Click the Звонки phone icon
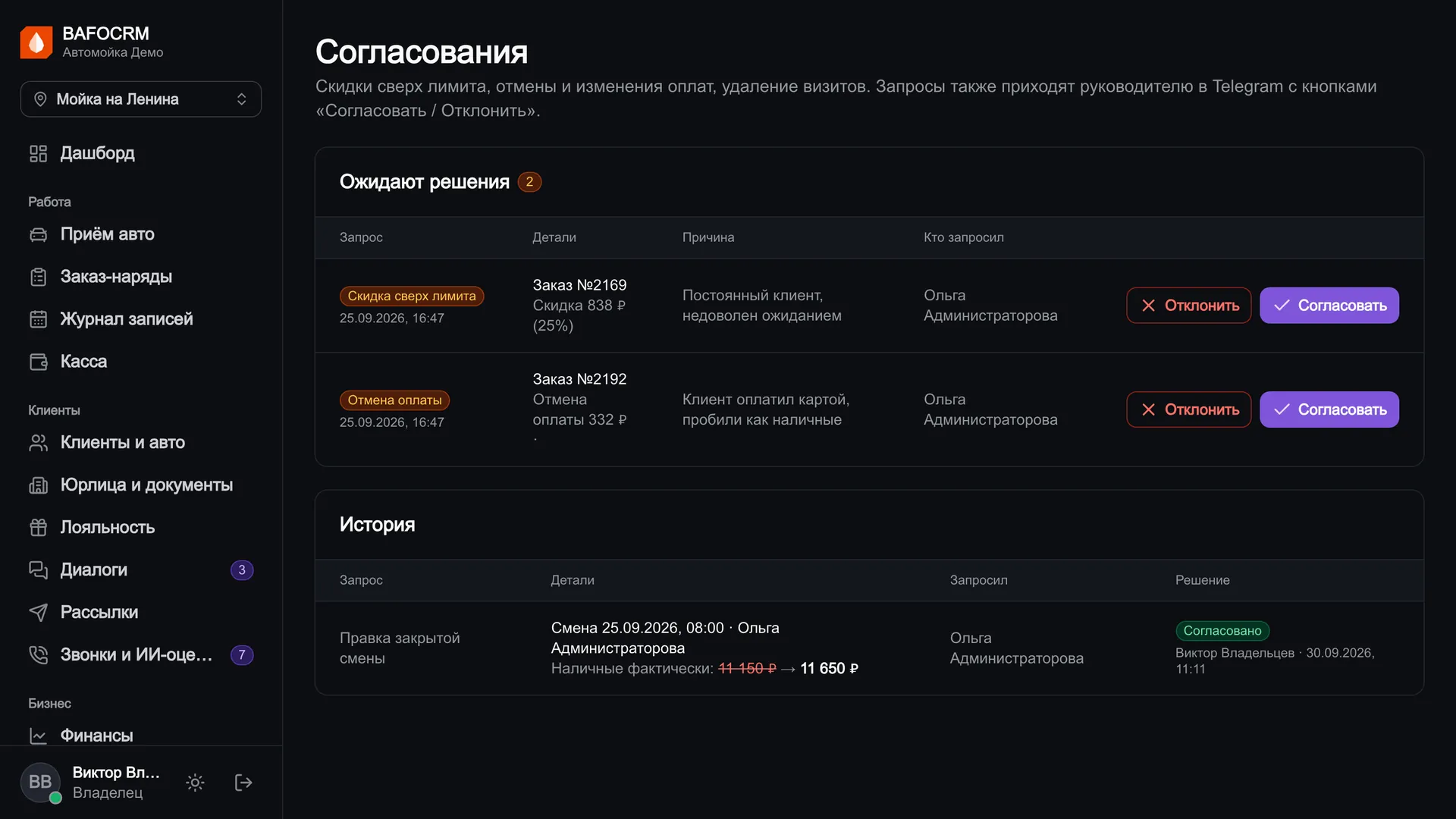This screenshot has height=819, width=1456. (39, 655)
